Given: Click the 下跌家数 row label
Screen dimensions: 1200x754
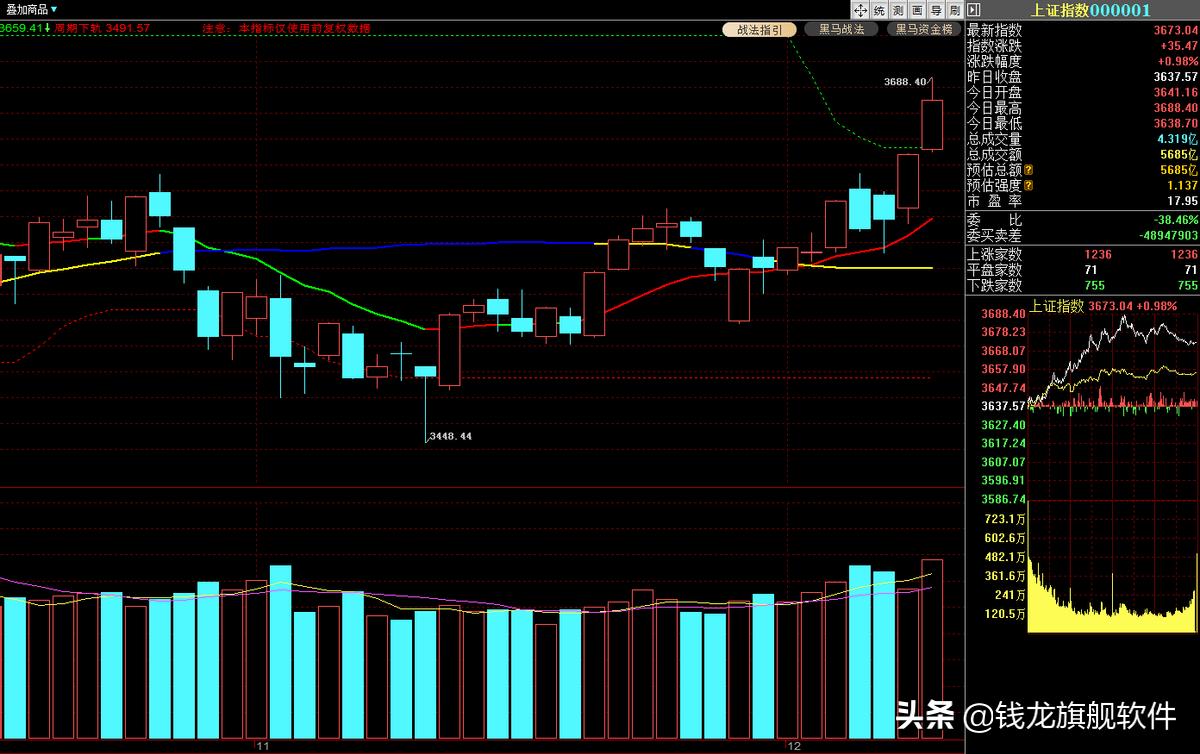Looking at the screenshot, I should (x=994, y=285).
